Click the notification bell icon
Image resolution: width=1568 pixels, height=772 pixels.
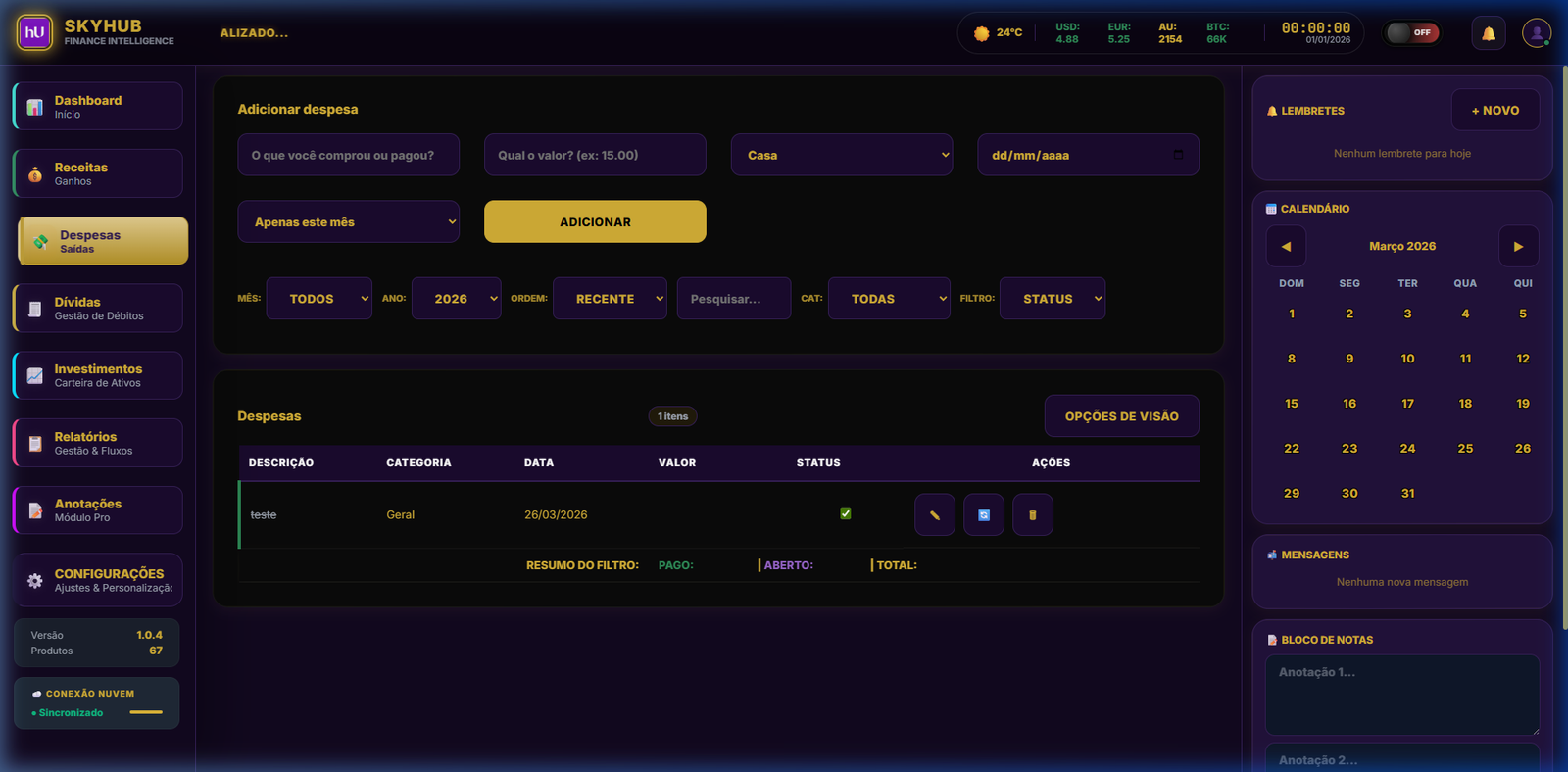tap(1488, 33)
